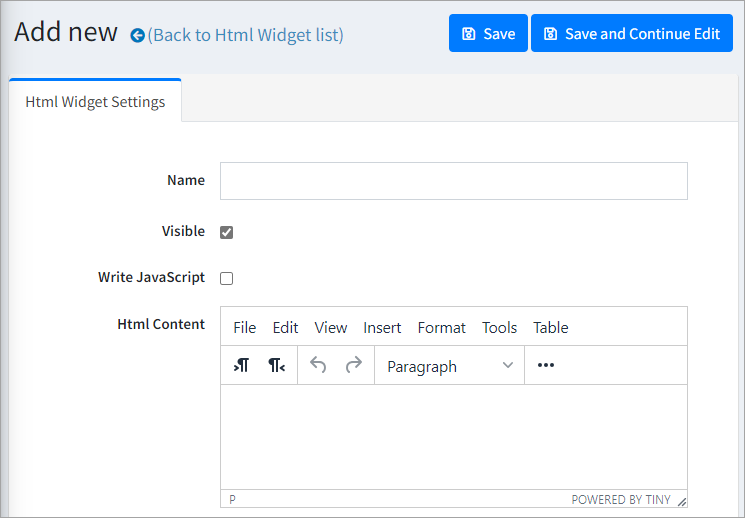745x518 pixels.
Task: Click the right-to-left text direction icon
Action: click(x=277, y=365)
